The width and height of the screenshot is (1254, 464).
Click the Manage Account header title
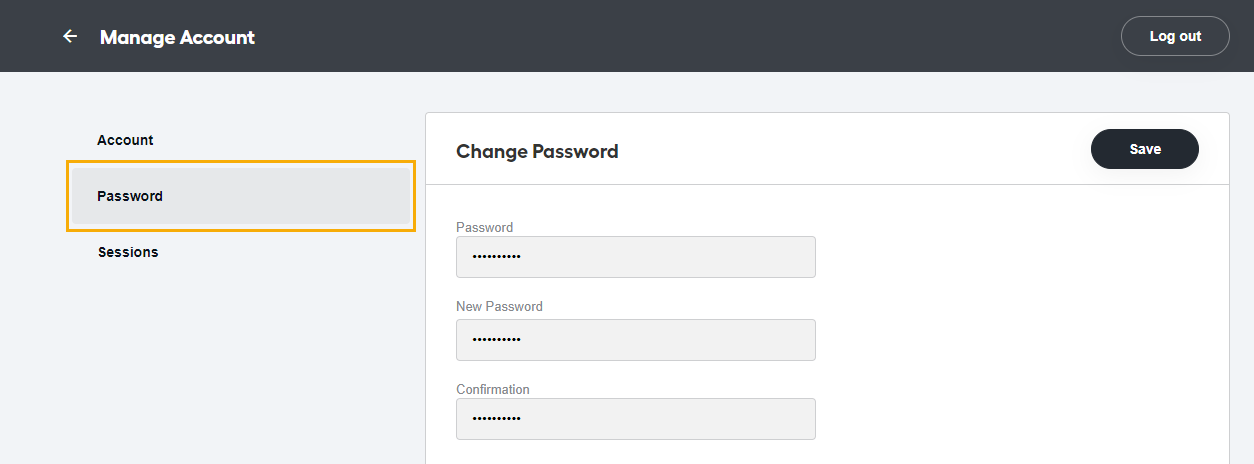[x=177, y=37]
